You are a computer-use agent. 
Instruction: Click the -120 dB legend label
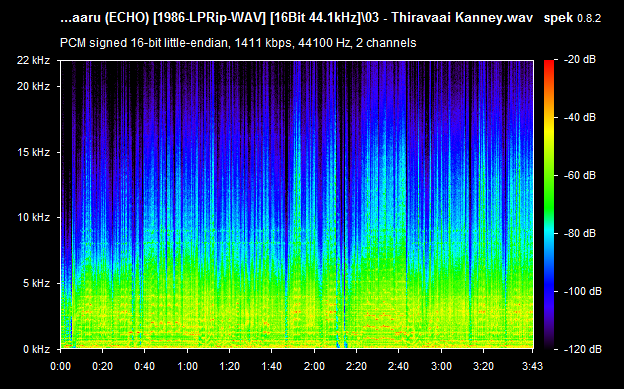point(582,350)
